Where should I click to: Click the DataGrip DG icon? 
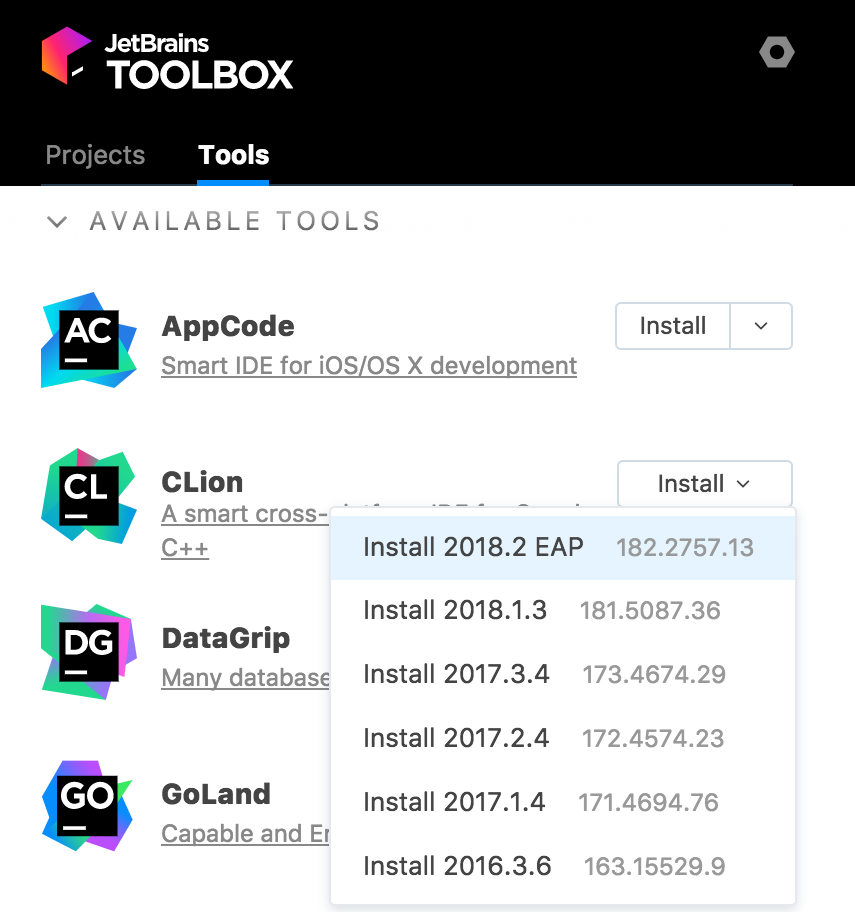[88, 652]
